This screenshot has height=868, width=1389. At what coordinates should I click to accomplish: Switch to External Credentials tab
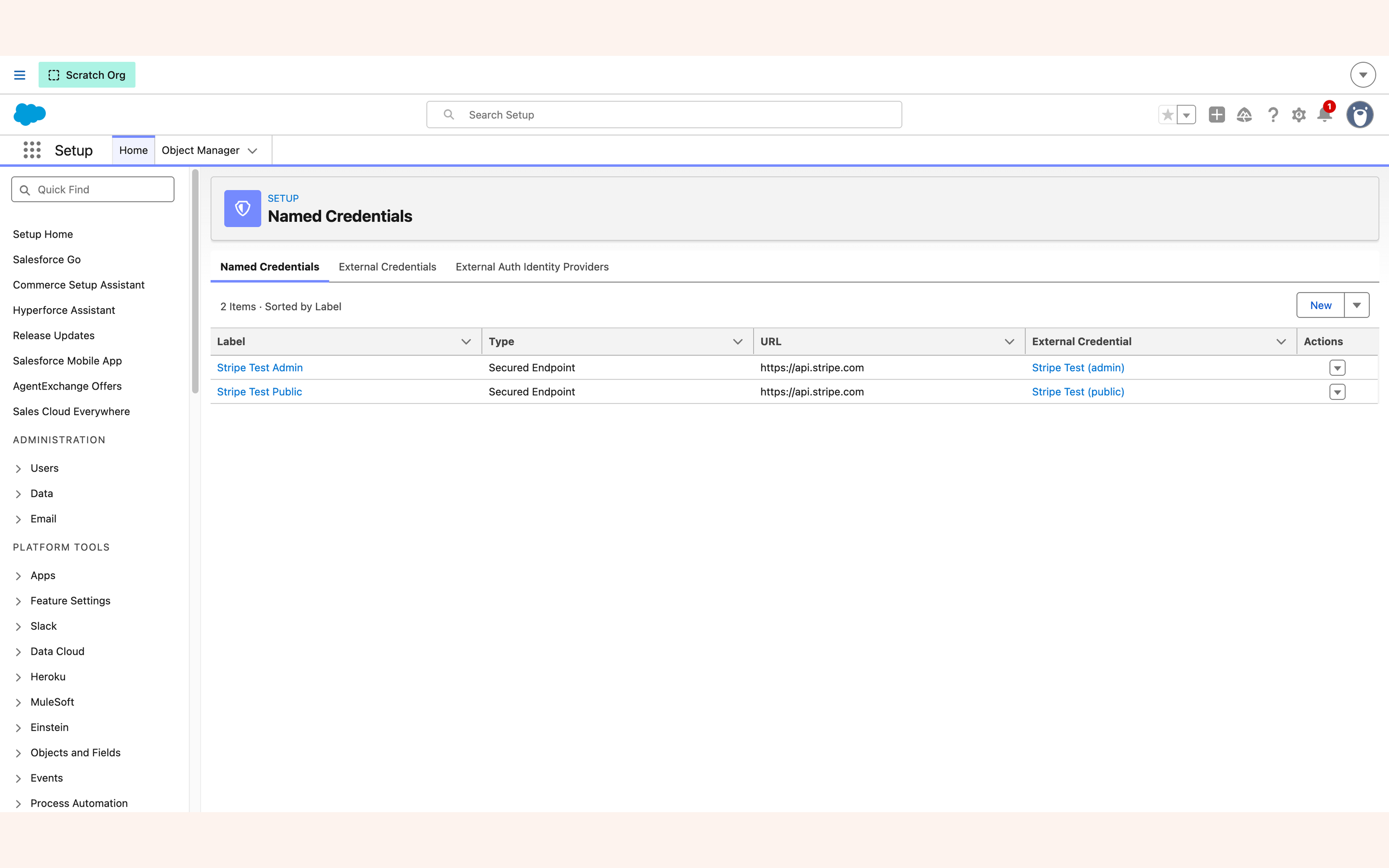click(387, 267)
